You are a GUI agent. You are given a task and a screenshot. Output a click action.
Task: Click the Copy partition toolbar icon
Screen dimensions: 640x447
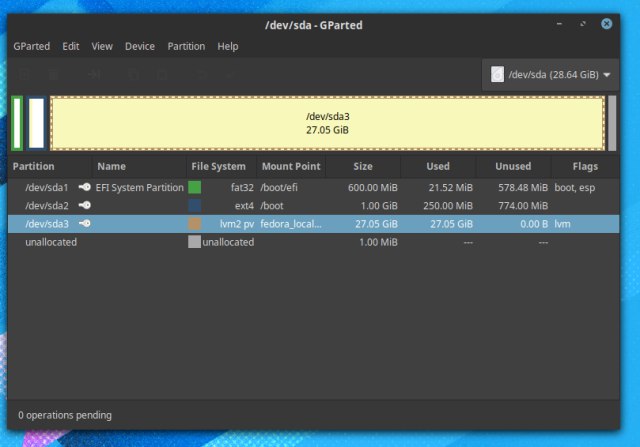tap(134, 75)
